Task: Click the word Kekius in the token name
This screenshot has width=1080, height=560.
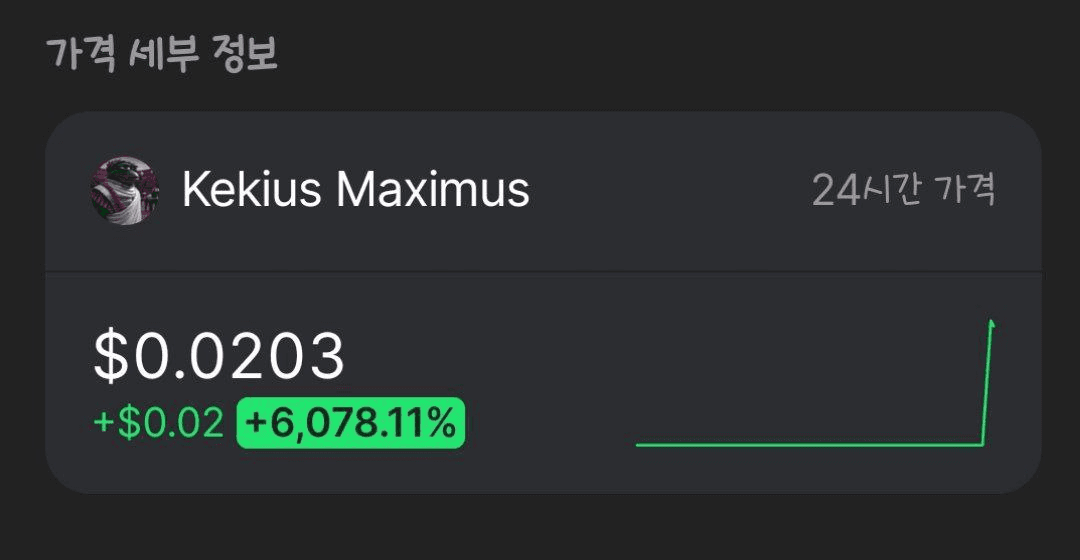Action: click(x=252, y=190)
